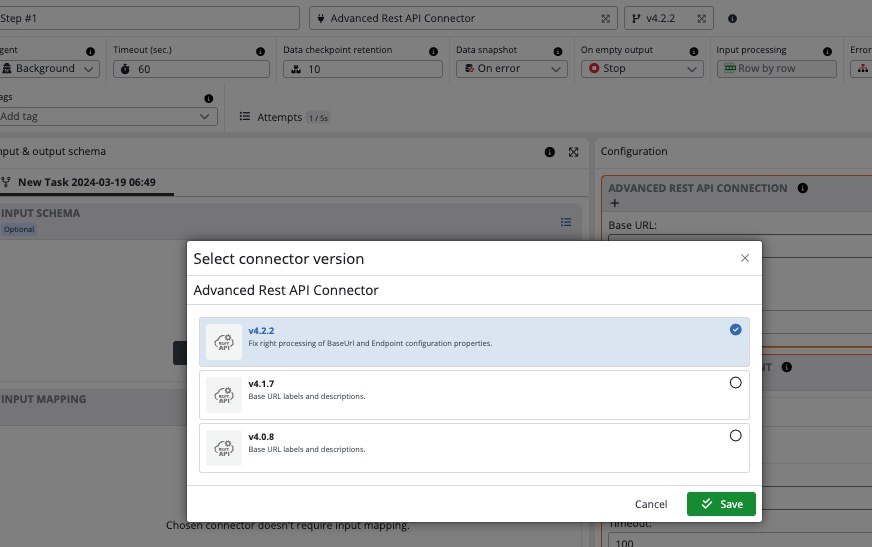Click the plus icon under Advanced REST API Connection
The height and width of the screenshot is (547, 872).
[x=614, y=204]
